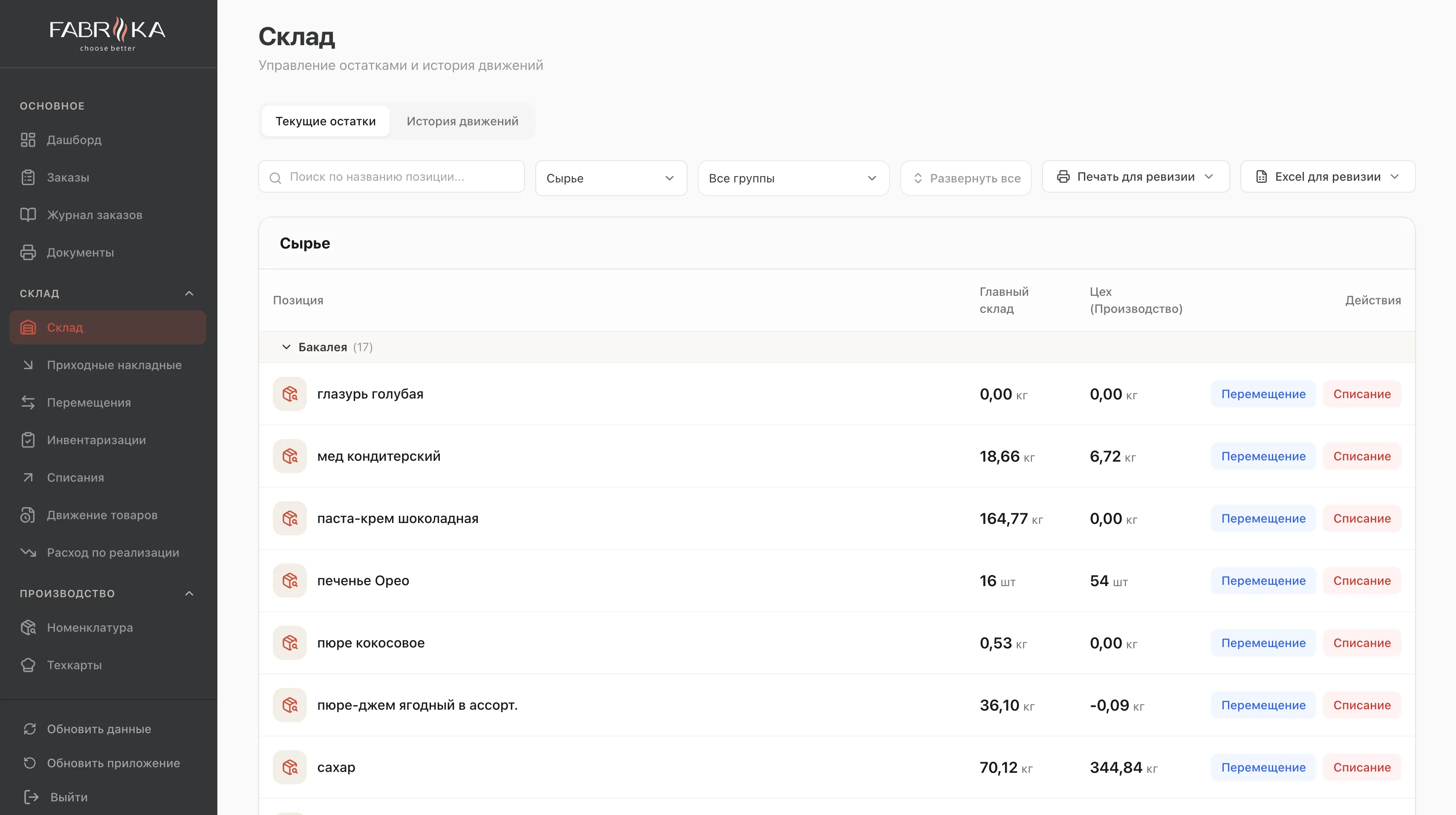This screenshot has height=815, width=1456.
Task: Click the 344,84 кг value for сахар
Action: coord(1124,768)
